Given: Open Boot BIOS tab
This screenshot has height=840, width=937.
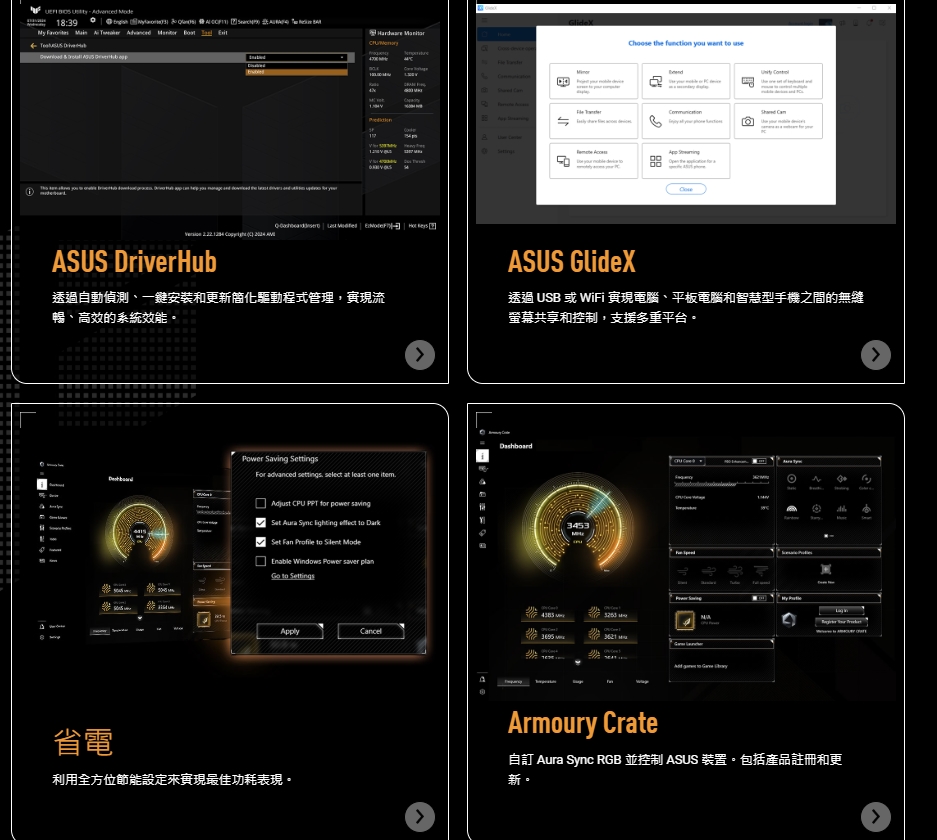Looking at the screenshot, I should (189, 33).
